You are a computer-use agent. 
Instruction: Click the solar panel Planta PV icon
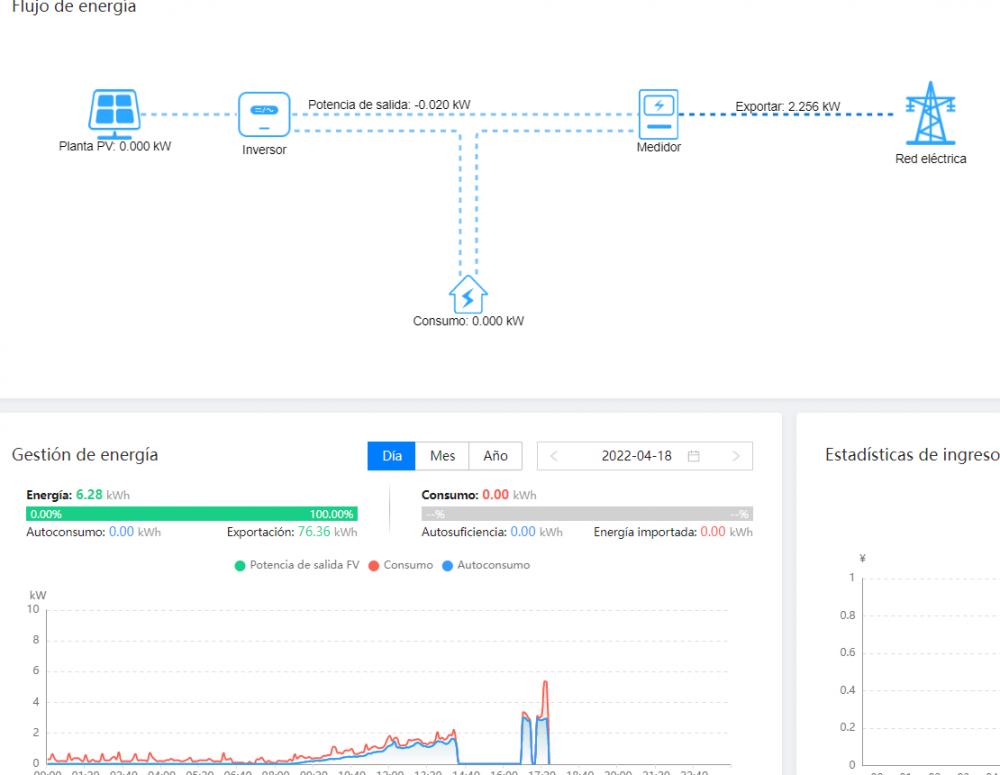point(115,115)
